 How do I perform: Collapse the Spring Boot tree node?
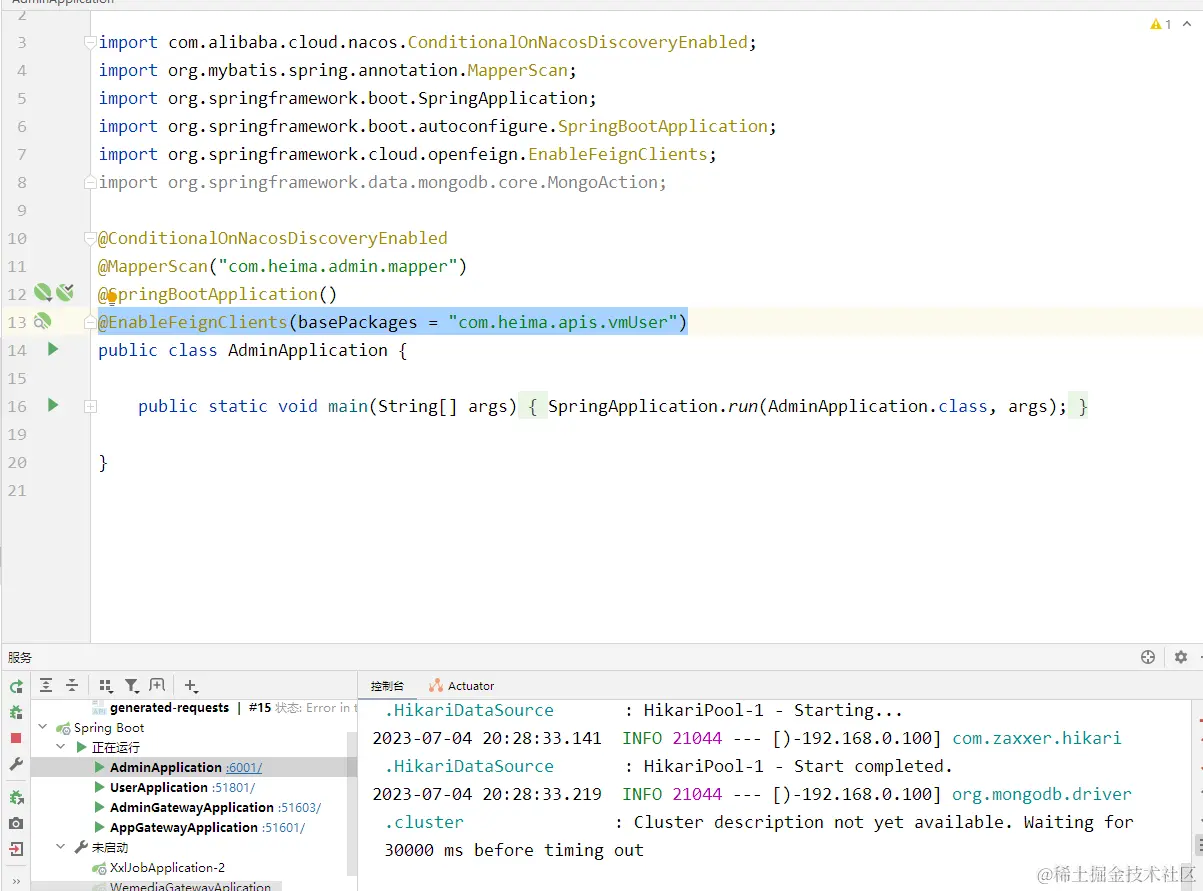click(43, 728)
